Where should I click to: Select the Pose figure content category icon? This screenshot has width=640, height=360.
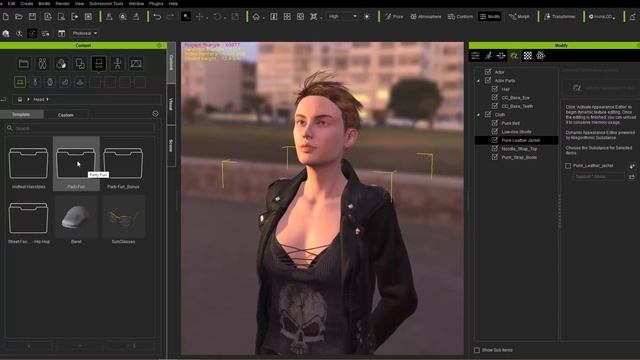click(118, 64)
